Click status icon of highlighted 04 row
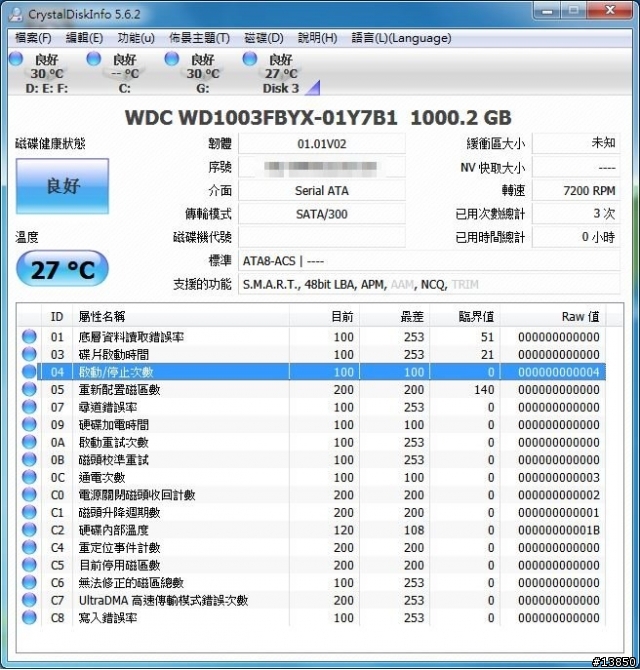Viewport: 640px width, 670px height. pos(29,371)
